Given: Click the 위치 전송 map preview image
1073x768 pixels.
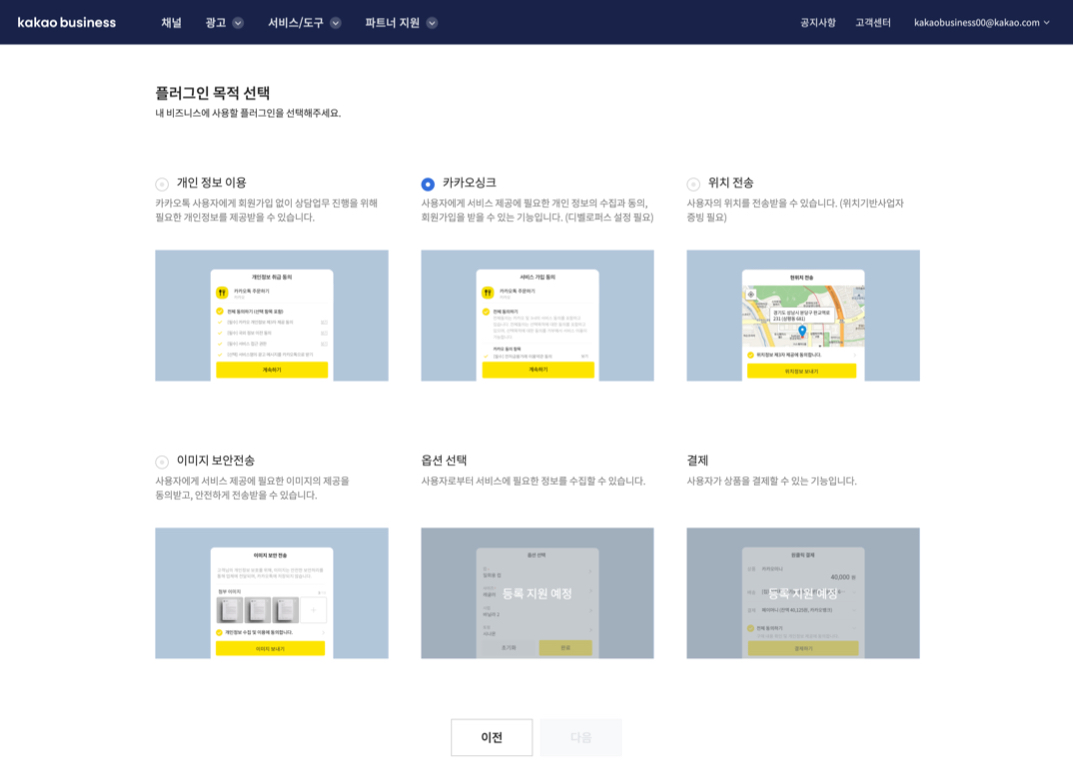Looking at the screenshot, I should (803, 315).
